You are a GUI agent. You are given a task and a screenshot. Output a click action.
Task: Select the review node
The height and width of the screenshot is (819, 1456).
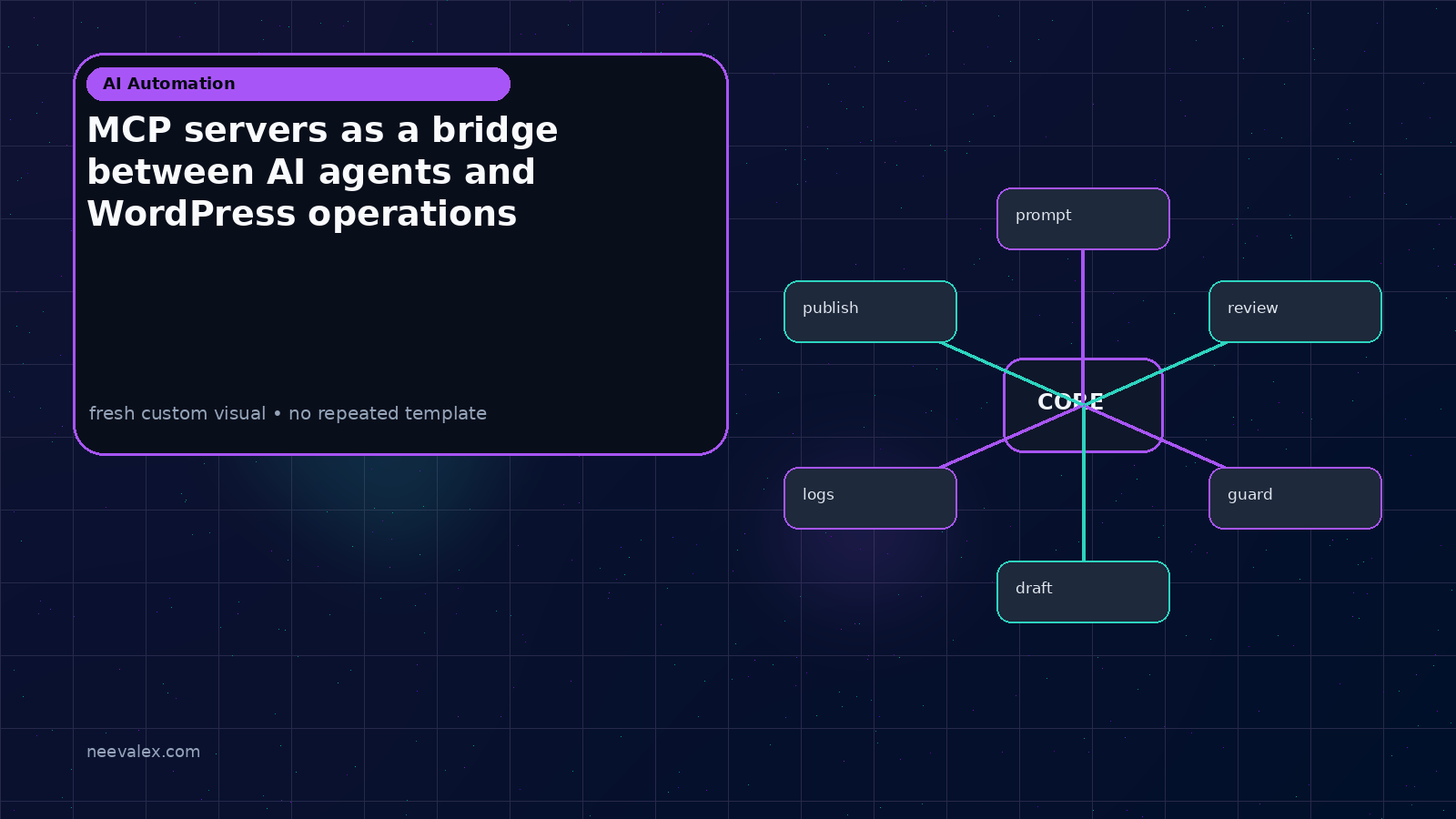click(x=1295, y=311)
